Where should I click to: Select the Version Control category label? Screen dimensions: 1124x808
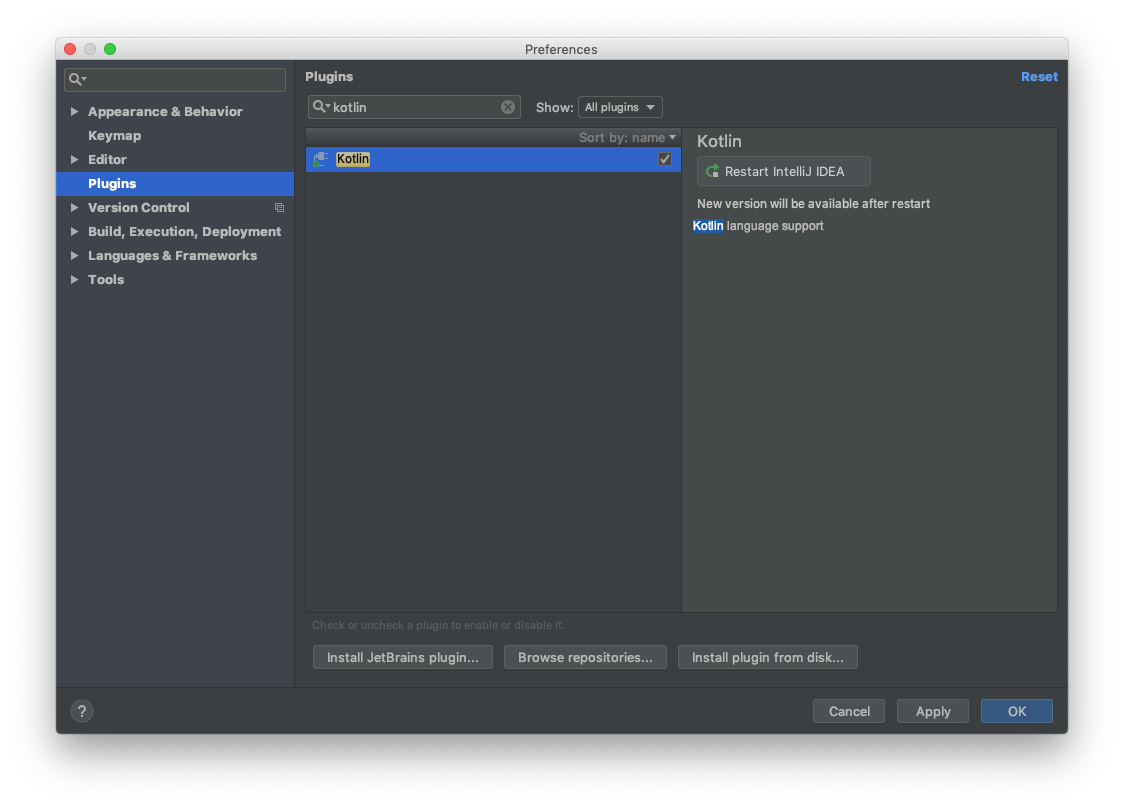pos(139,208)
